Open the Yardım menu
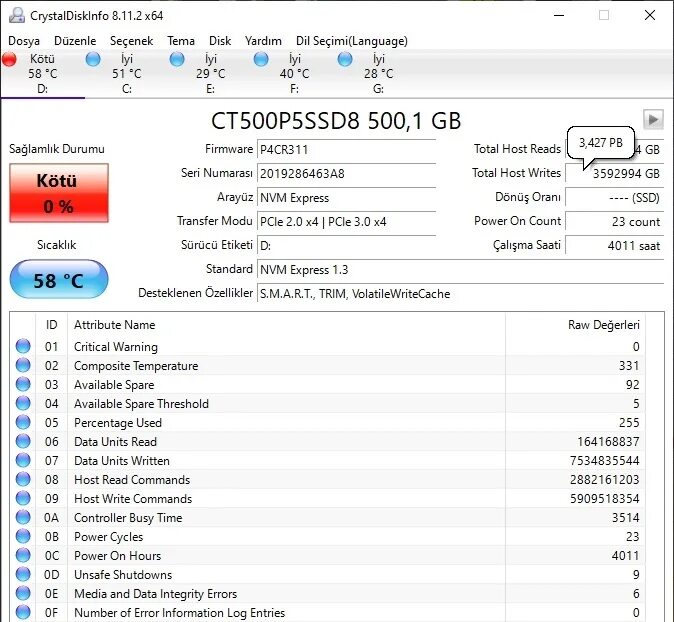674x622 pixels. pyautogui.click(x=263, y=41)
